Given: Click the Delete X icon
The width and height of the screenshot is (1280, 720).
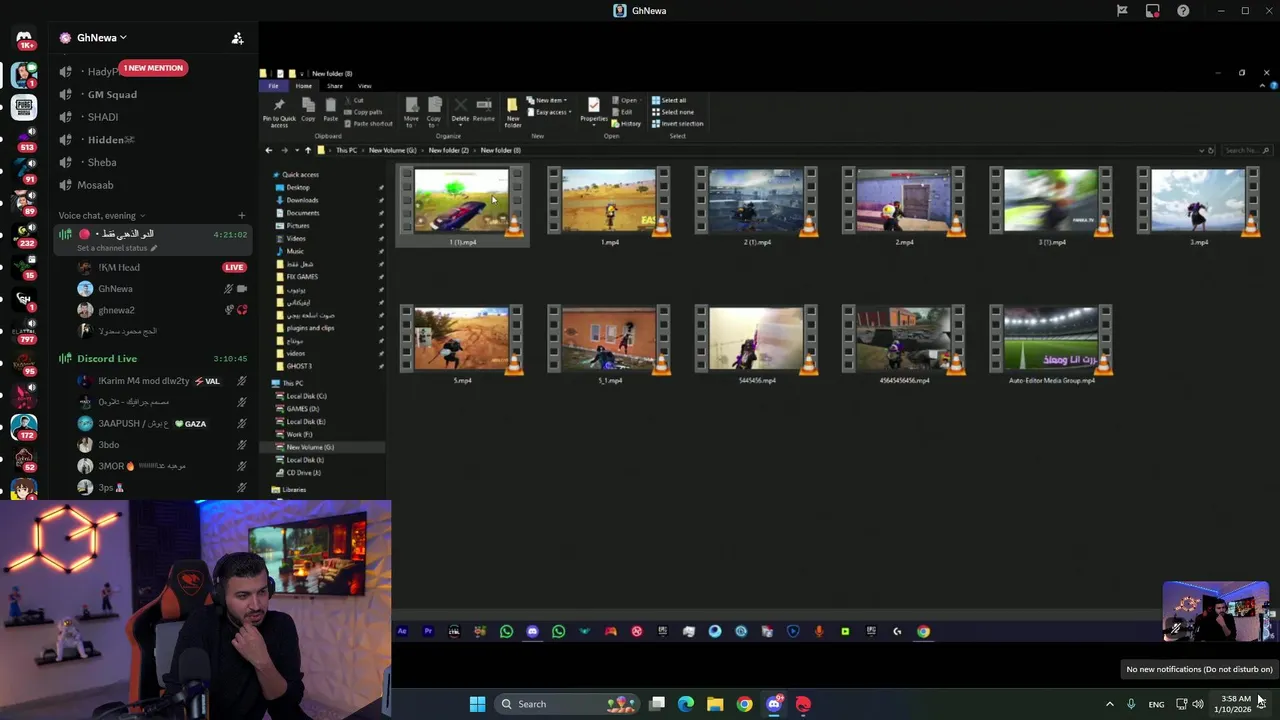Looking at the screenshot, I should (x=460, y=104).
